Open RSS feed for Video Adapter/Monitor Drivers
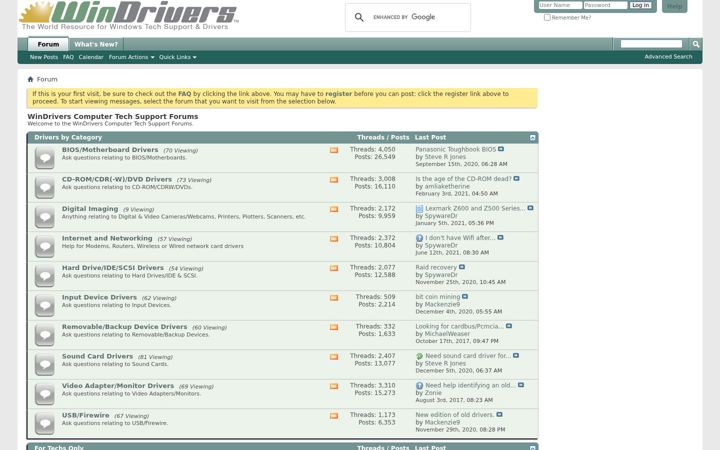The image size is (720, 450). (334, 386)
